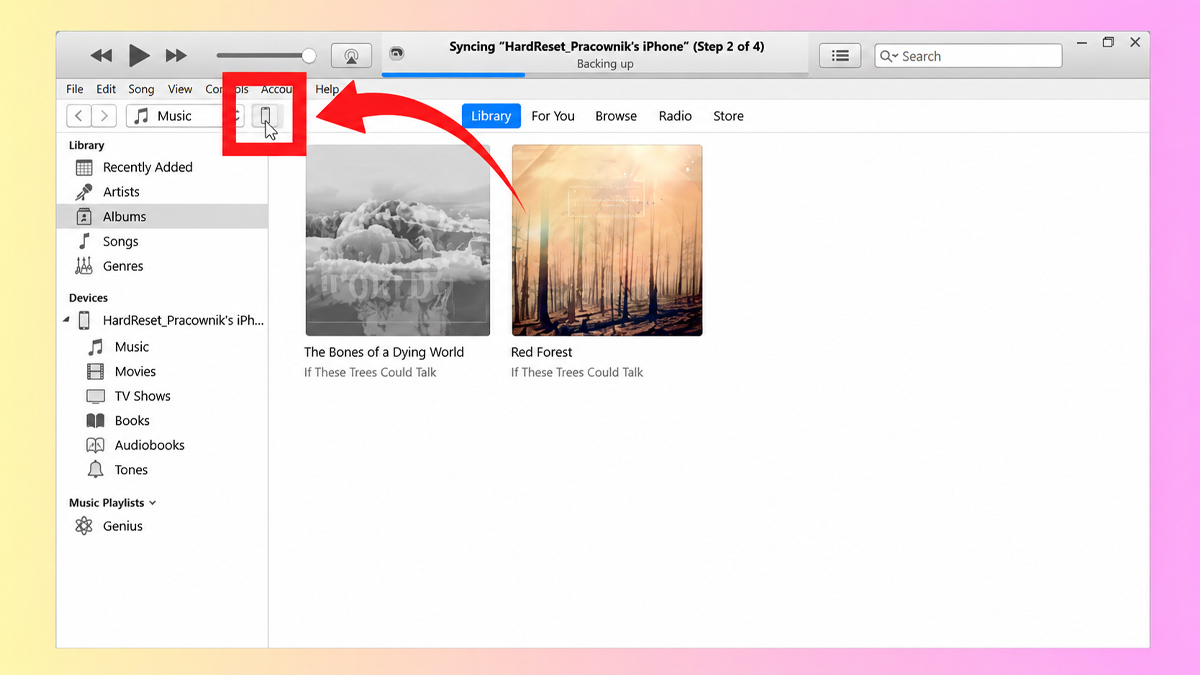
Task: Open the Up Next list button
Action: [840, 56]
